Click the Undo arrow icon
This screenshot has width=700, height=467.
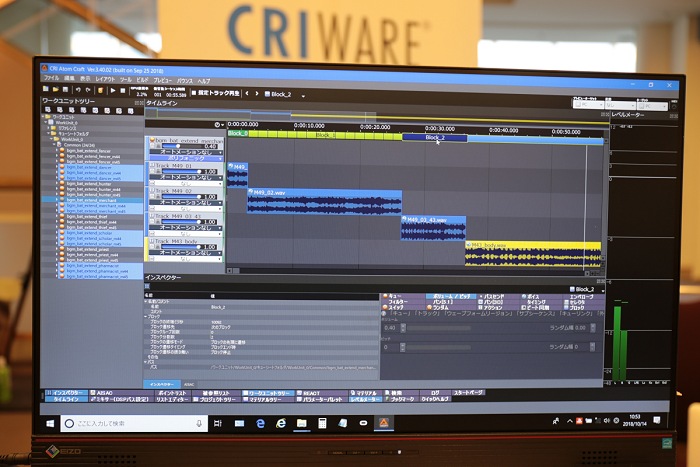point(78,90)
